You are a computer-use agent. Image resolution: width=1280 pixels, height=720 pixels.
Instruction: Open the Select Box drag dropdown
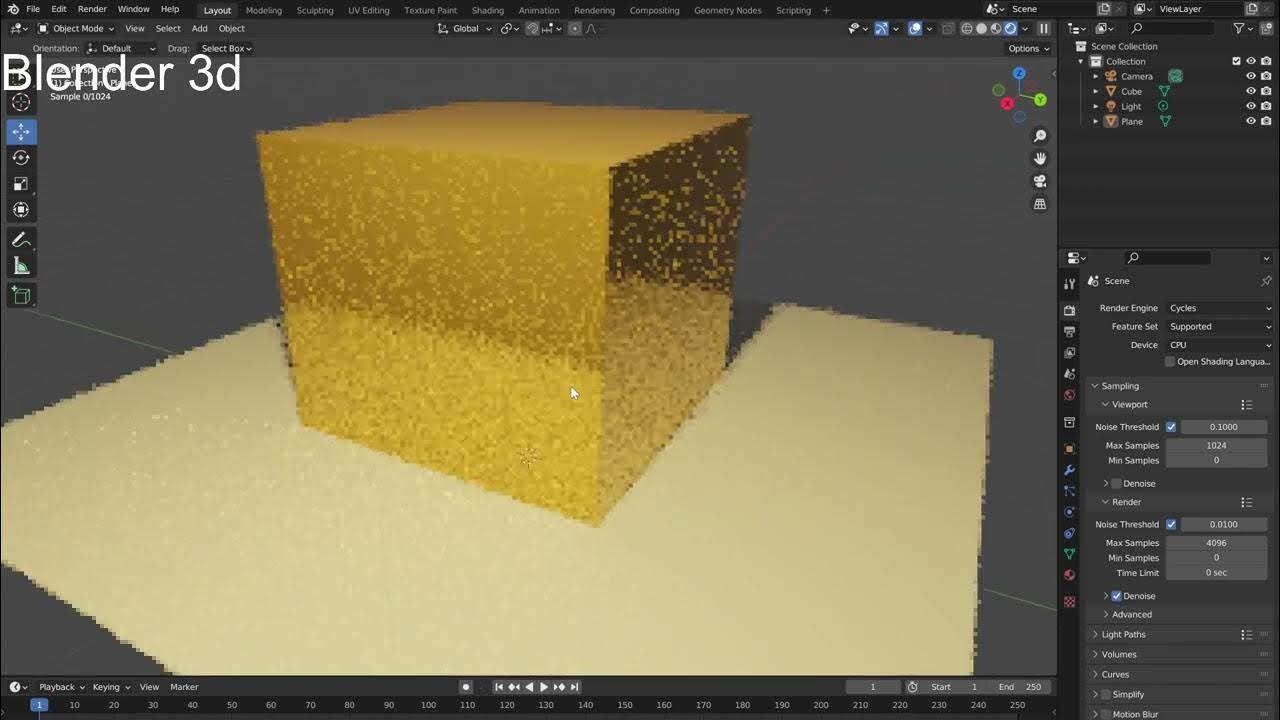(x=225, y=48)
